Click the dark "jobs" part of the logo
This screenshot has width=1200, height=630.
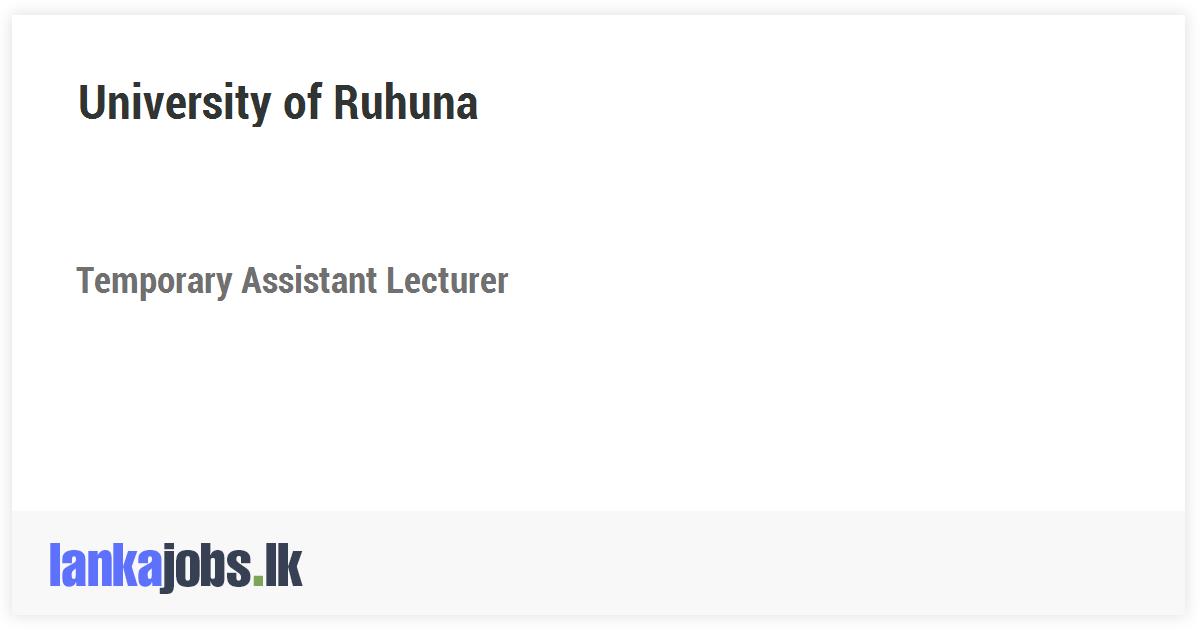(206, 568)
